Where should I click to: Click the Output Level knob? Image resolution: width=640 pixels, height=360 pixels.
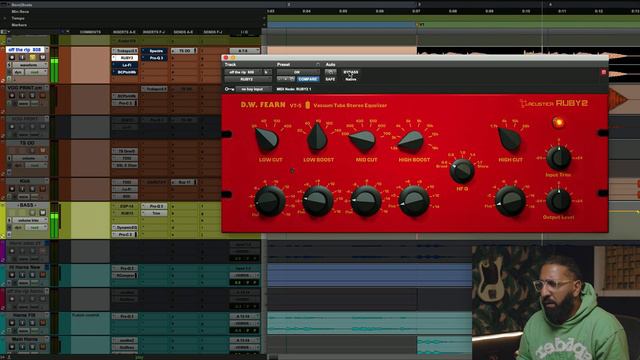[558, 200]
